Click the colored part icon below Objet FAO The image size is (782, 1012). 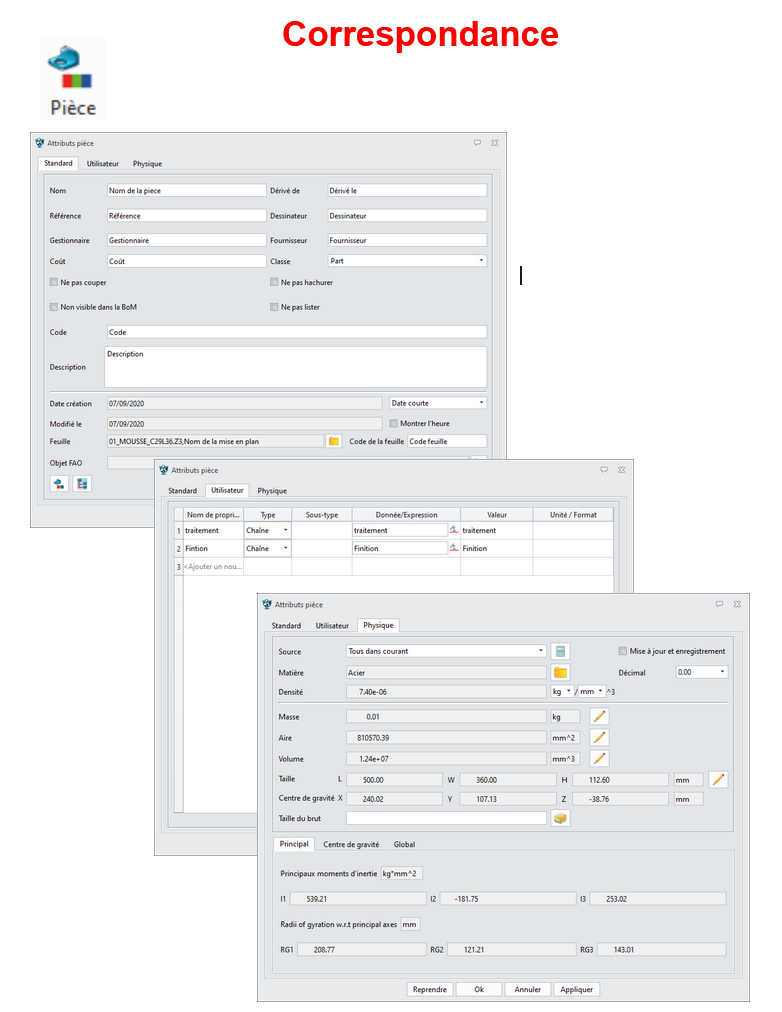[59, 483]
